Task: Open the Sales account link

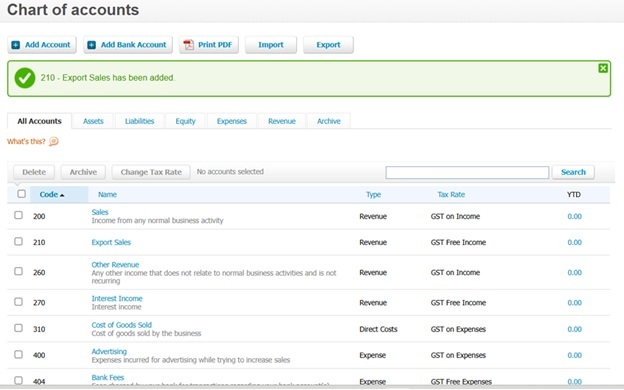Action: [100, 212]
